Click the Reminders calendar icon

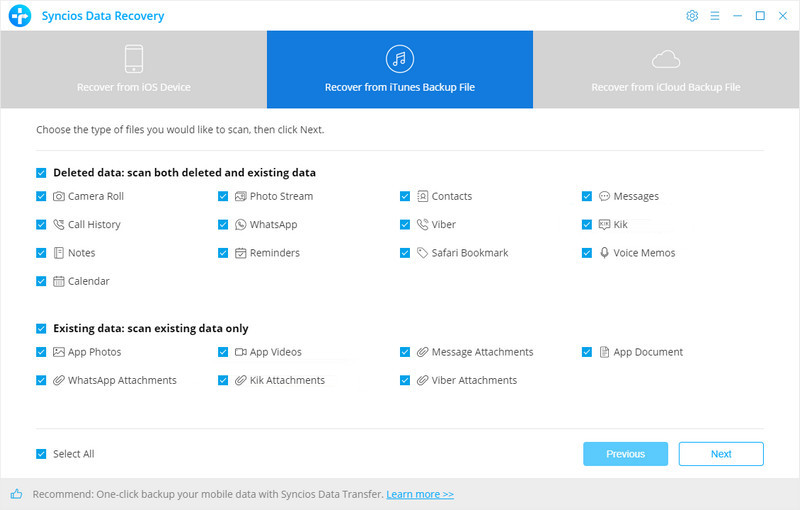coord(240,253)
